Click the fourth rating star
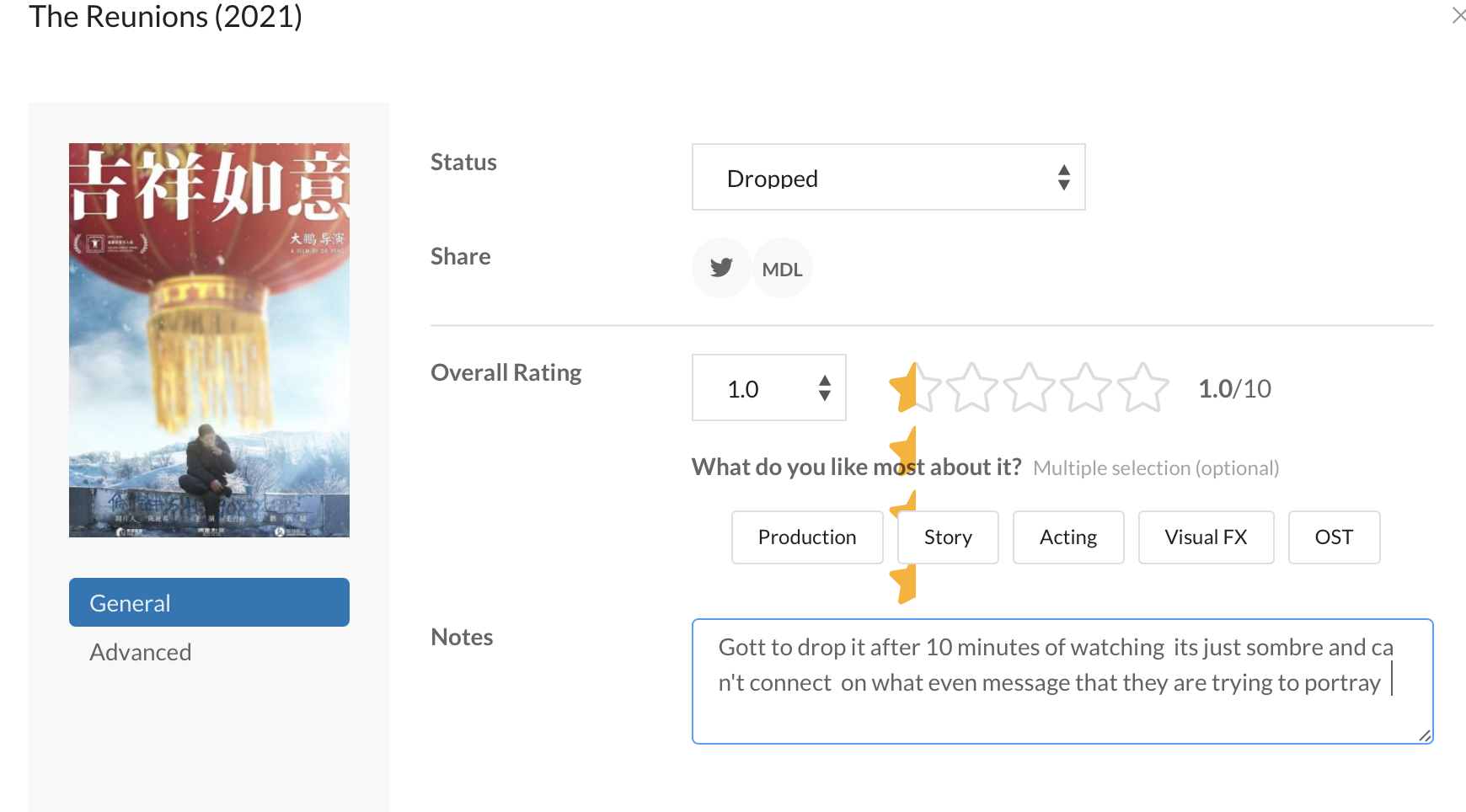1466x812 pixels. pos(1086,388)
